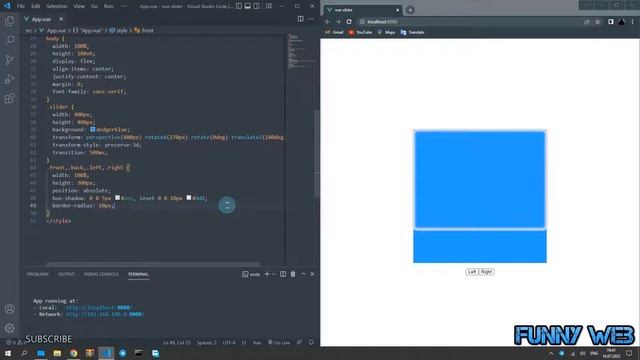Viewport: 640px width, 360px height.
Task: Open the View menu
Action: 79,6
